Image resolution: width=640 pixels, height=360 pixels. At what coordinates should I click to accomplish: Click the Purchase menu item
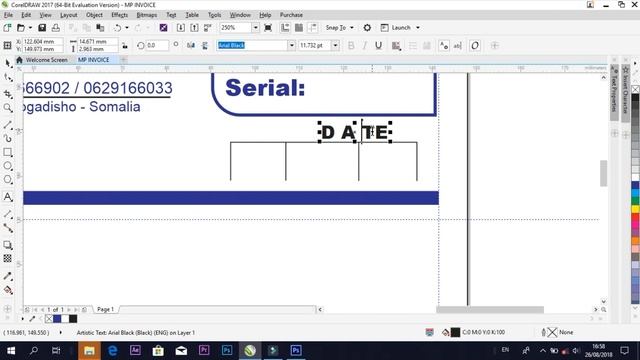291,15
